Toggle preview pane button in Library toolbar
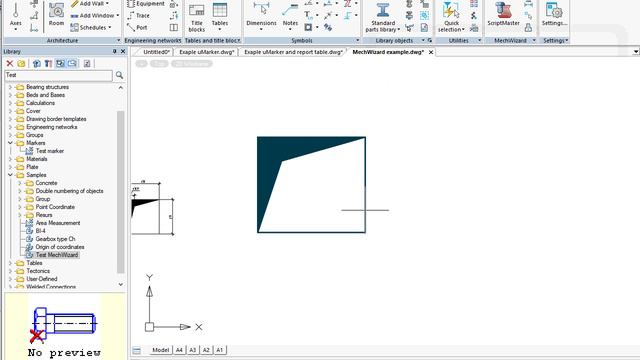Screen dimensions: 640x360 coord(72,63)
